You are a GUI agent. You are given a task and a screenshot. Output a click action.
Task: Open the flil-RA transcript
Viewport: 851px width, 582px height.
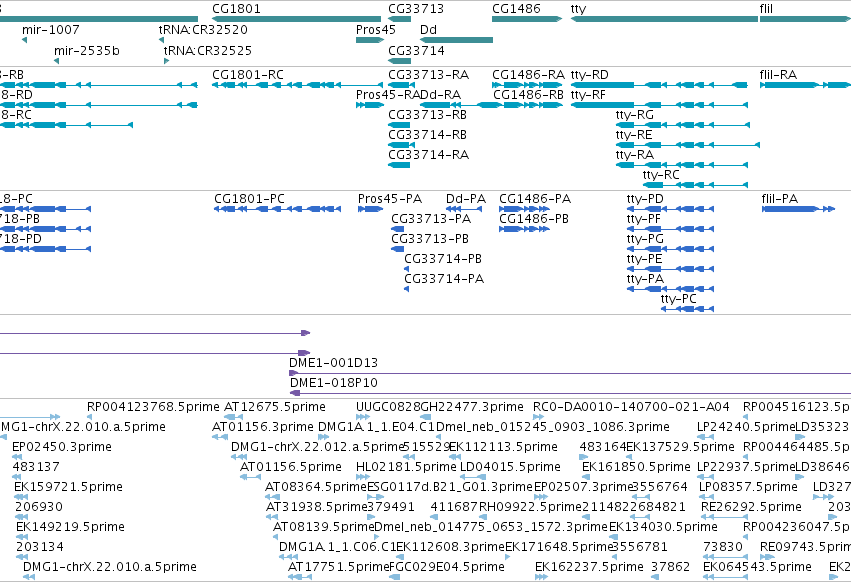805,85
